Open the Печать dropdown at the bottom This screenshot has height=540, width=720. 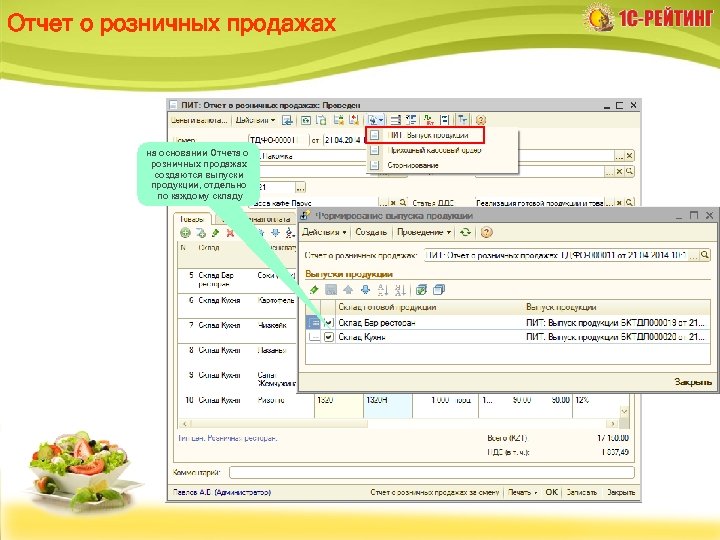[523, 492]
